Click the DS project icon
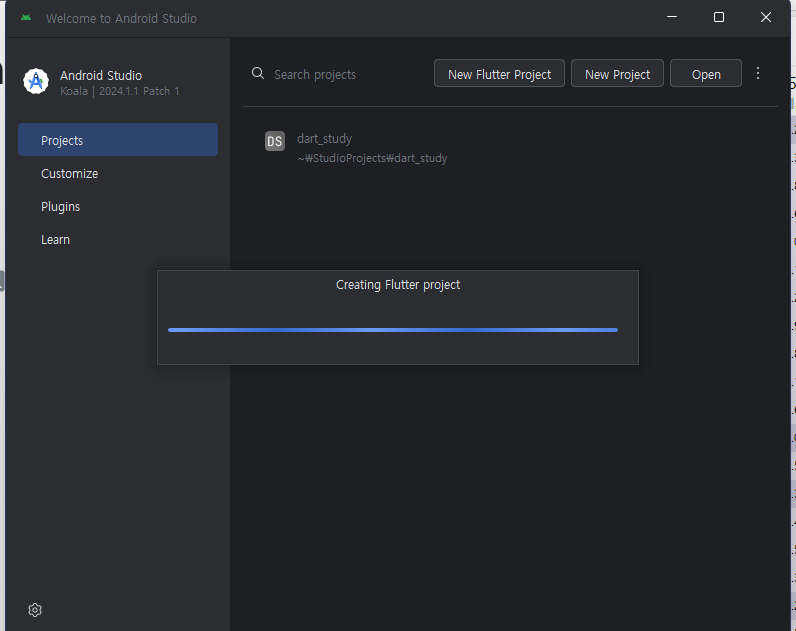Screen dimensions: 796x631 [x=275, y=141]
